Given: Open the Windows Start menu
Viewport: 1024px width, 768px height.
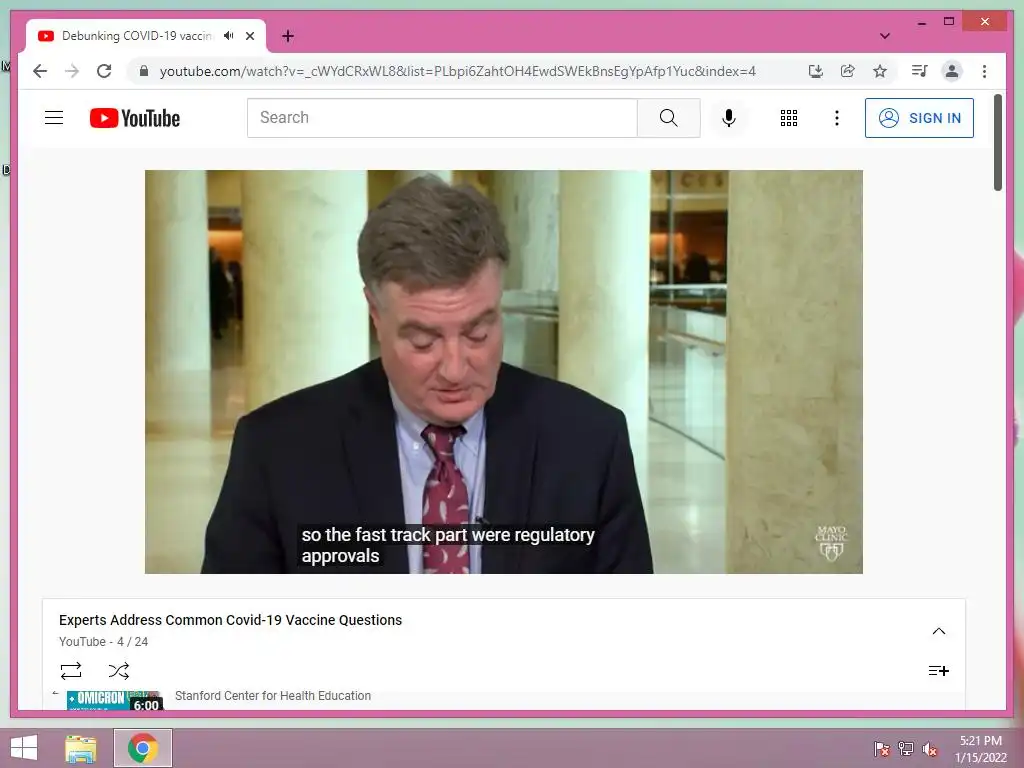Looking at the screenshot, I should point(24,748).
